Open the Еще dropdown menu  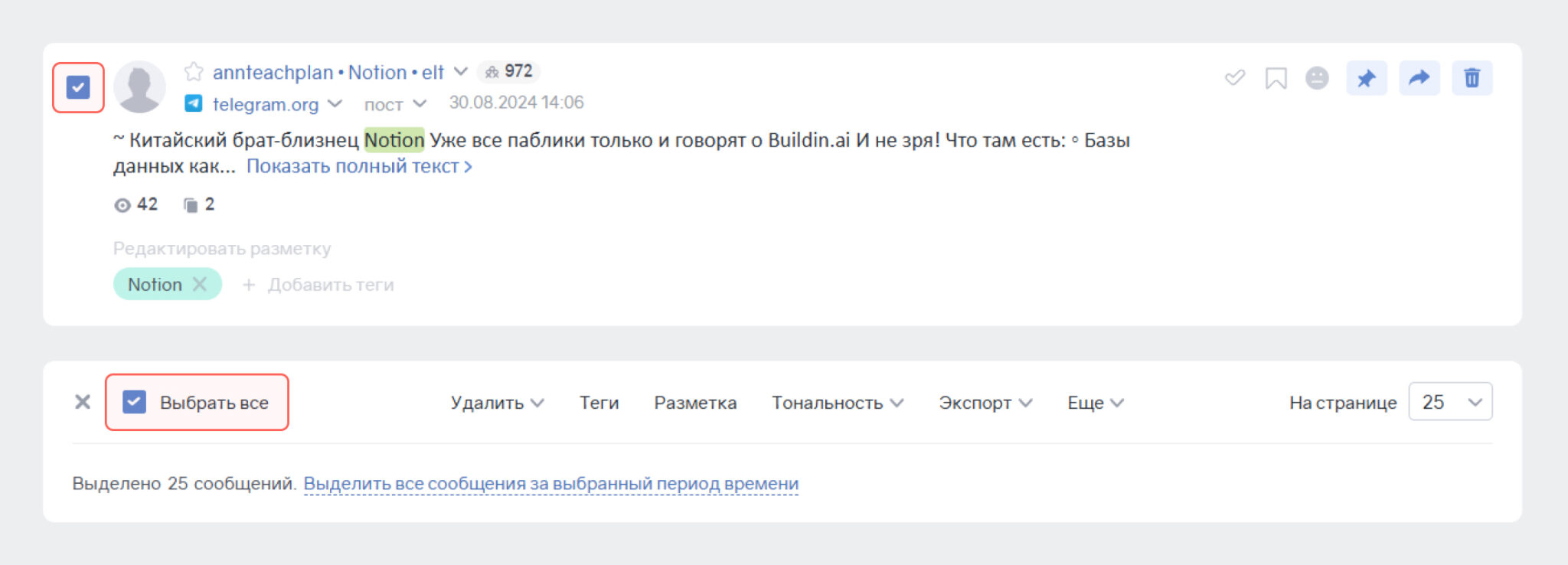click(1096, 403)
